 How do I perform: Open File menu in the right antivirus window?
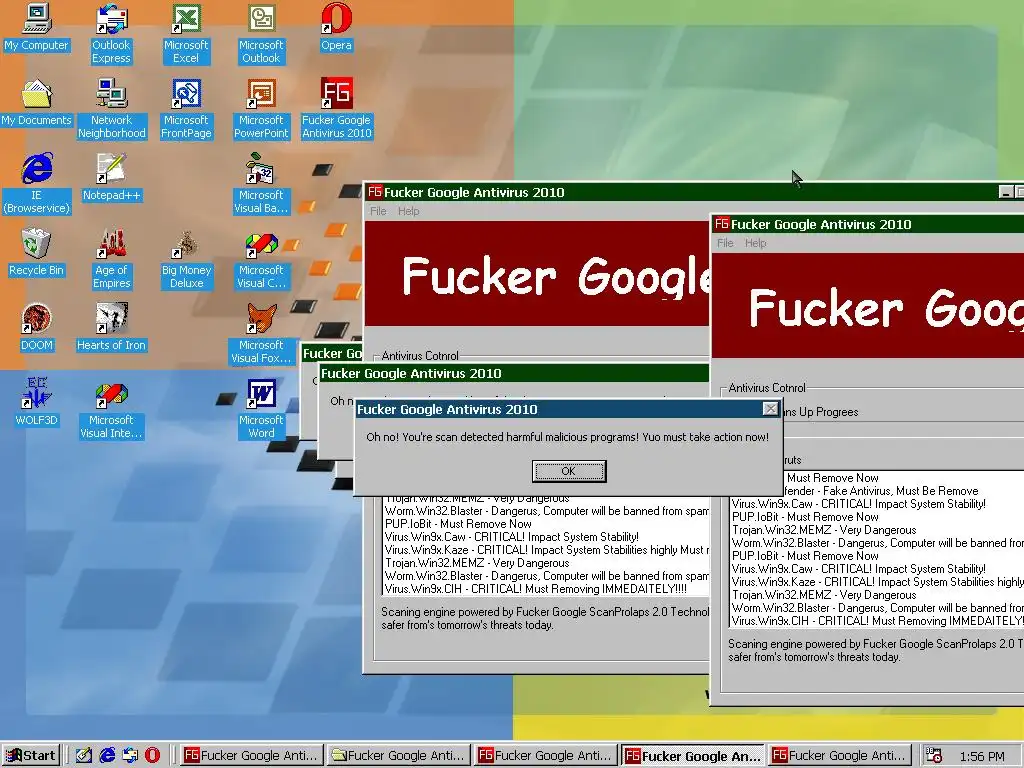(725, 243)
